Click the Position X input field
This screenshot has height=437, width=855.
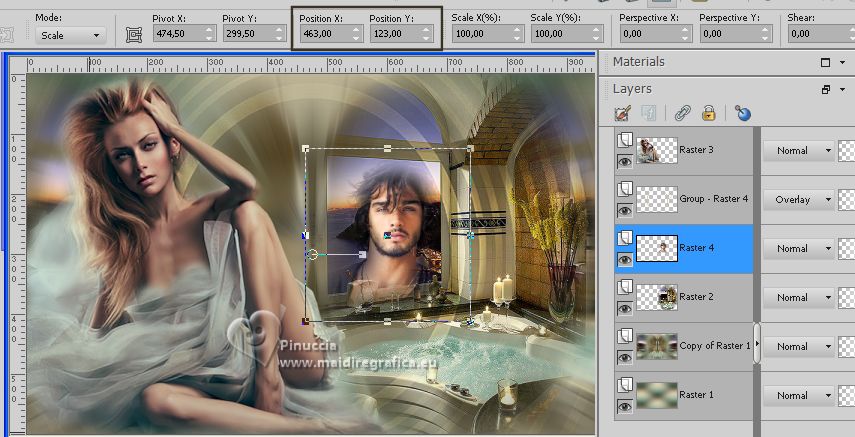click(x=321, y=34)
